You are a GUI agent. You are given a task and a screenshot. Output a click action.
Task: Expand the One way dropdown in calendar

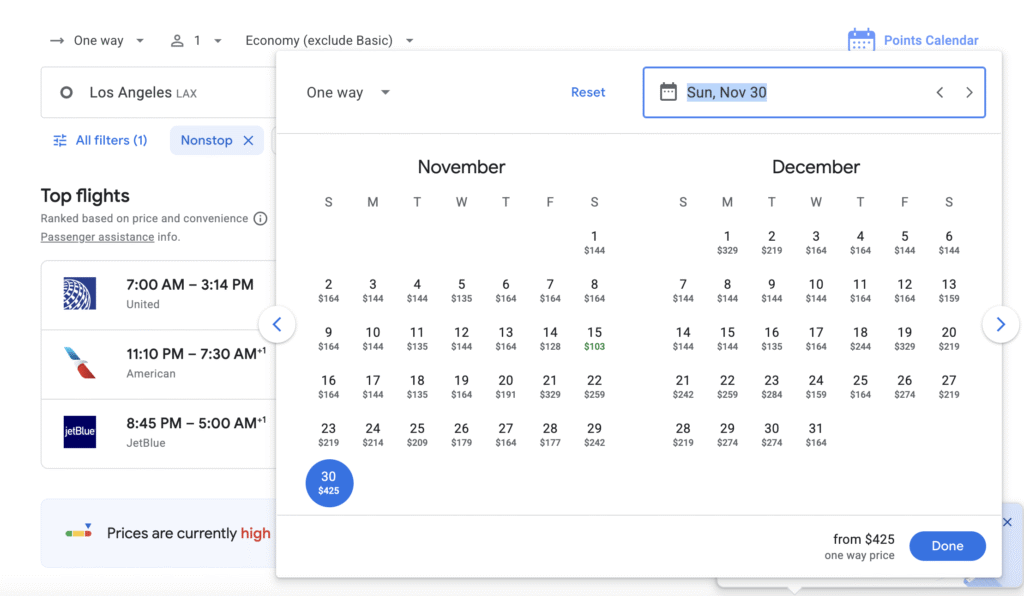point(348,93)
